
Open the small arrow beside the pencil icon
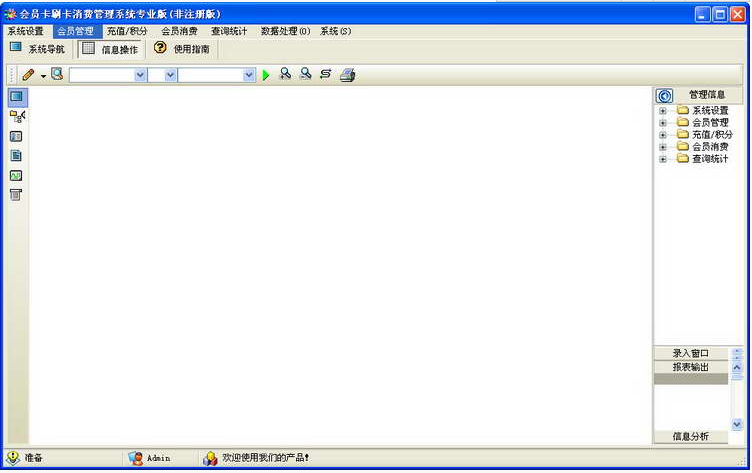43,76
